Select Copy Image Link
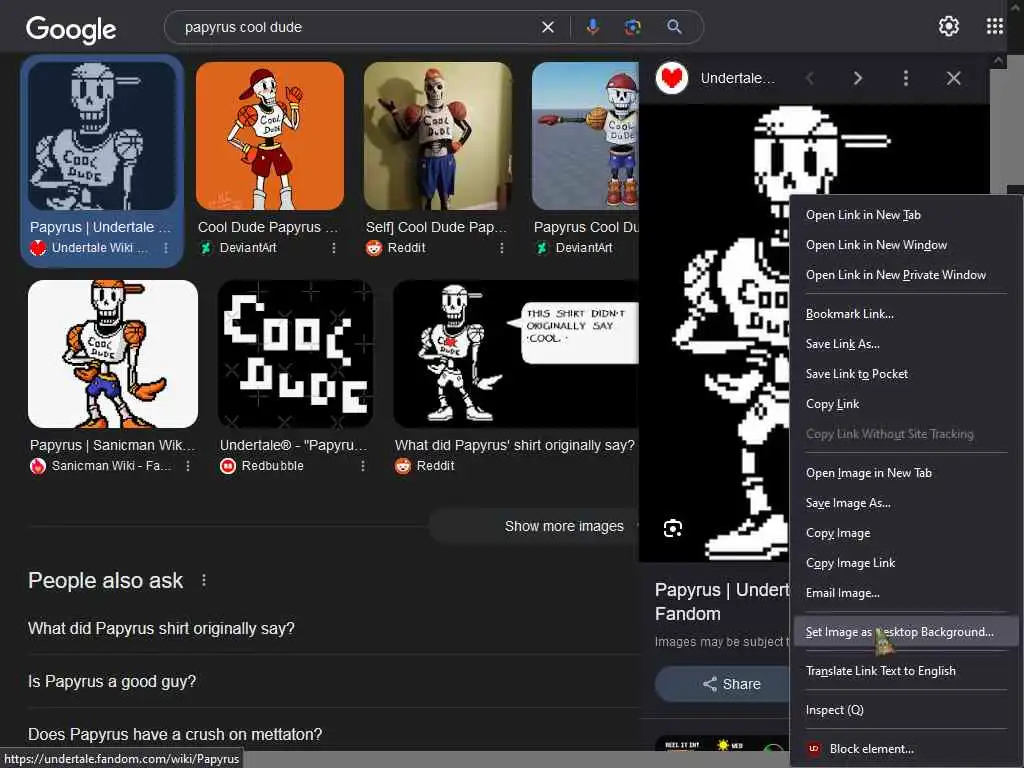Screen dimensions: 1024x768 point(905,563)
